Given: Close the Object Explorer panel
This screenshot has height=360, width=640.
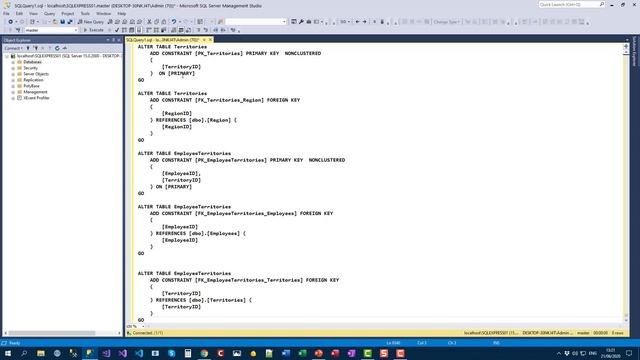Looking at the screenshot, I should pos(119,40).
